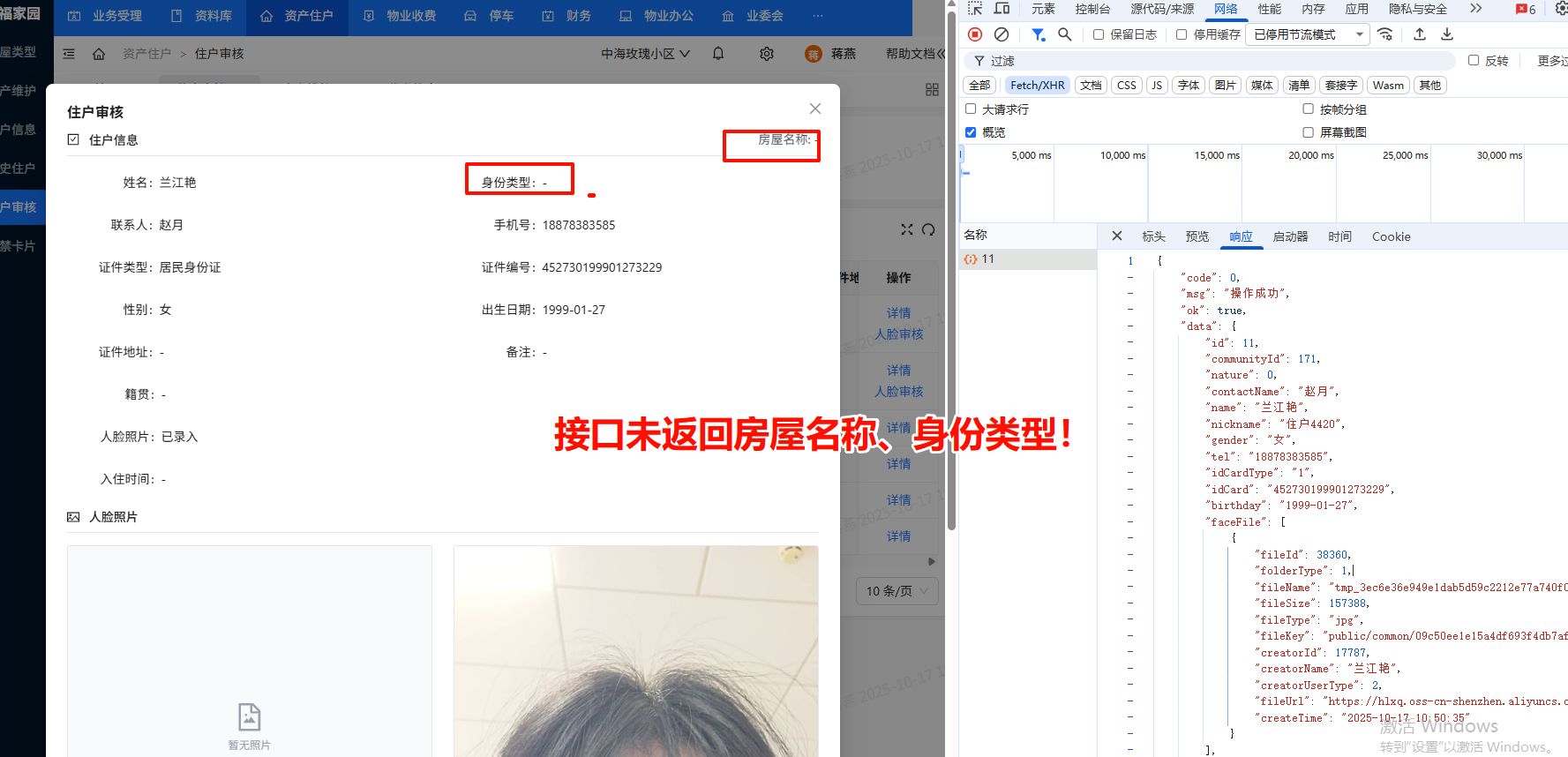The width and height of the screenshot is (1568, 757).
Task: Stop recording network log with red record icon
Action: click(975, 34)
